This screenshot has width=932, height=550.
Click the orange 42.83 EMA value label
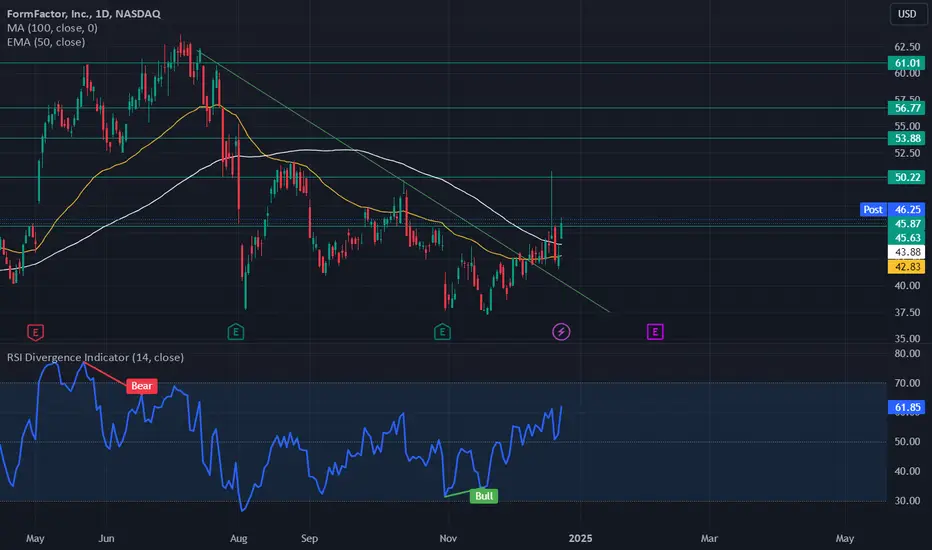click(x=906, y=266)
